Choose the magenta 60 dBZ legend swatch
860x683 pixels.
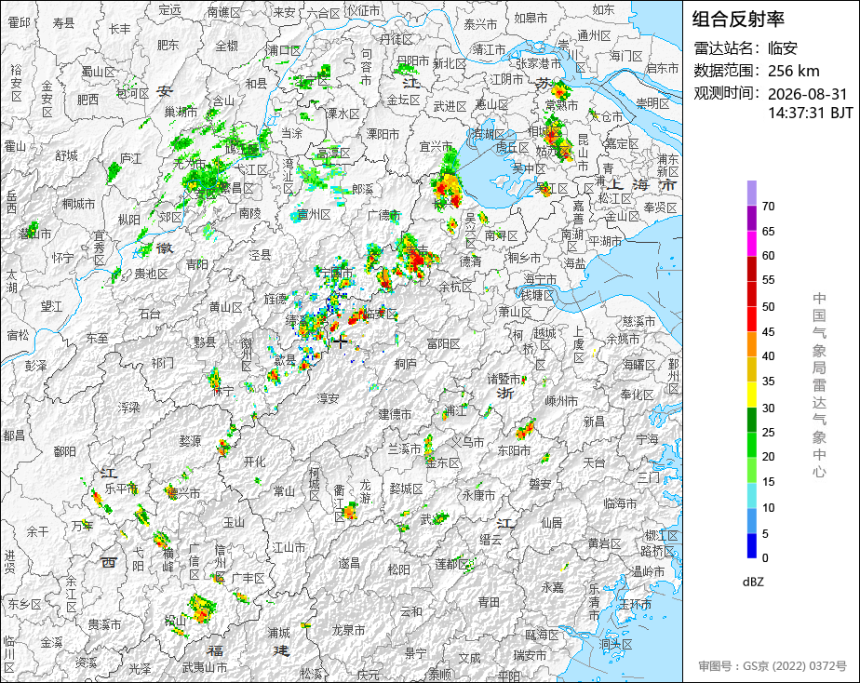pyautogui.click(x=752, y=244)
